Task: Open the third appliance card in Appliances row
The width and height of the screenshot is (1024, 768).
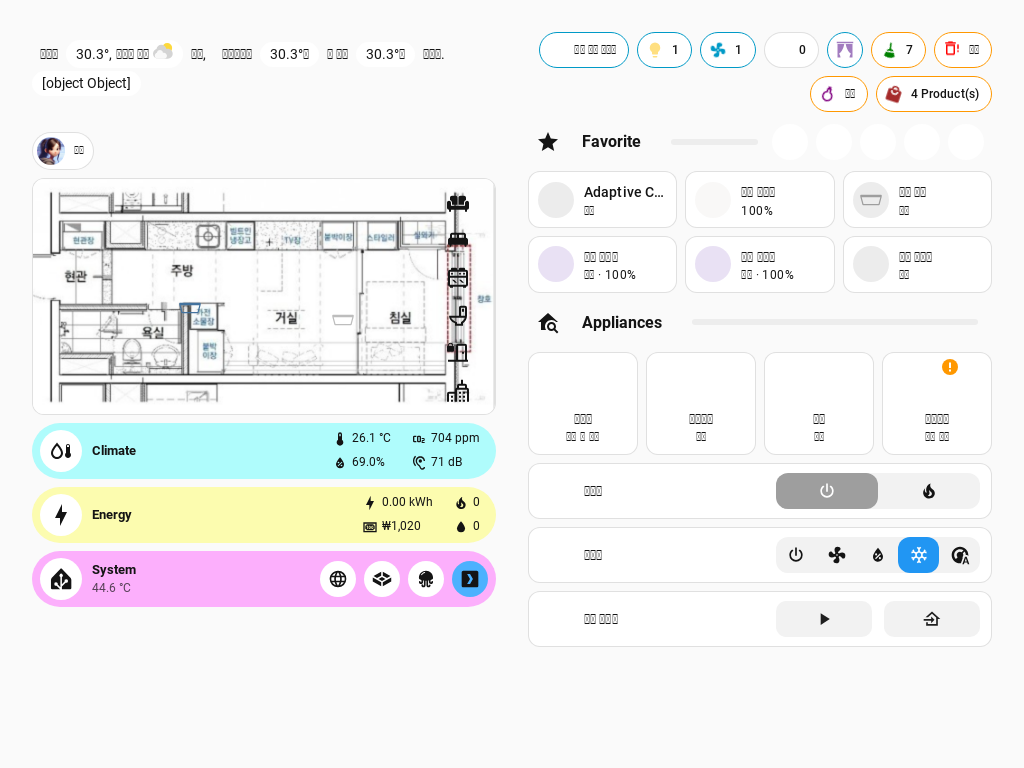Action: (819, 404)
